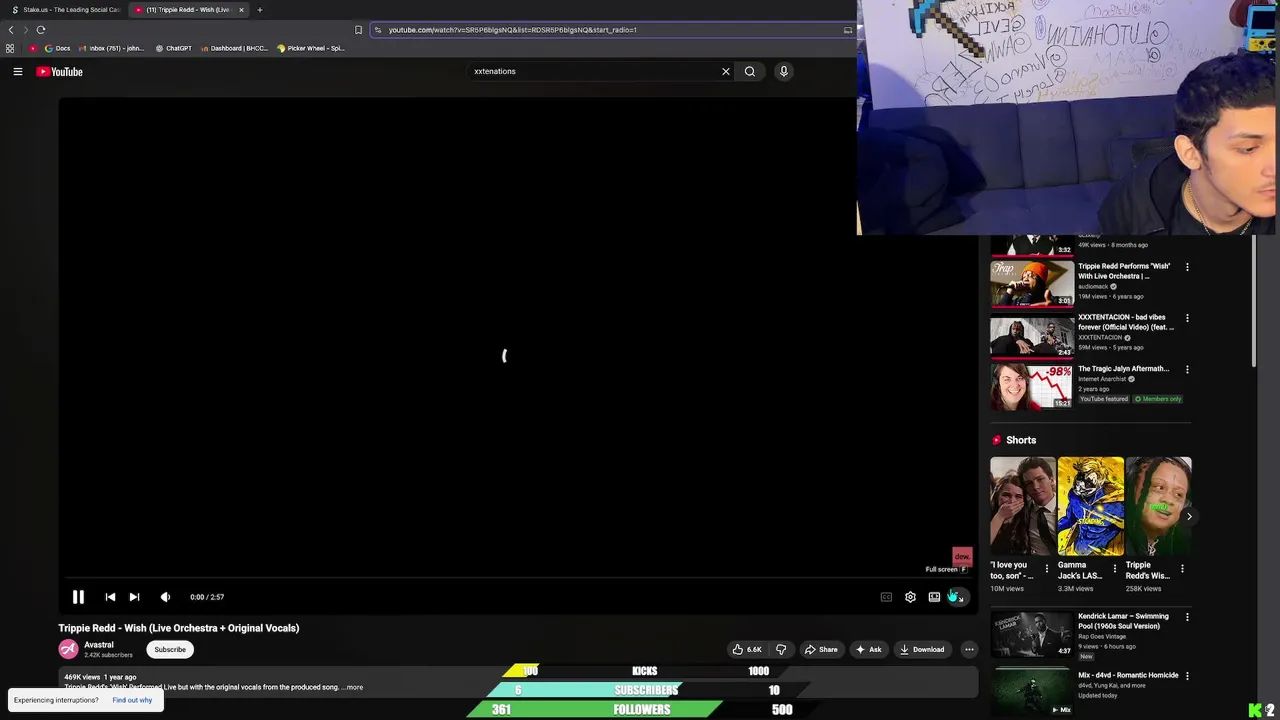
Task: Subscribe to the Avastral channel
Action: click(x=170, y=649)
